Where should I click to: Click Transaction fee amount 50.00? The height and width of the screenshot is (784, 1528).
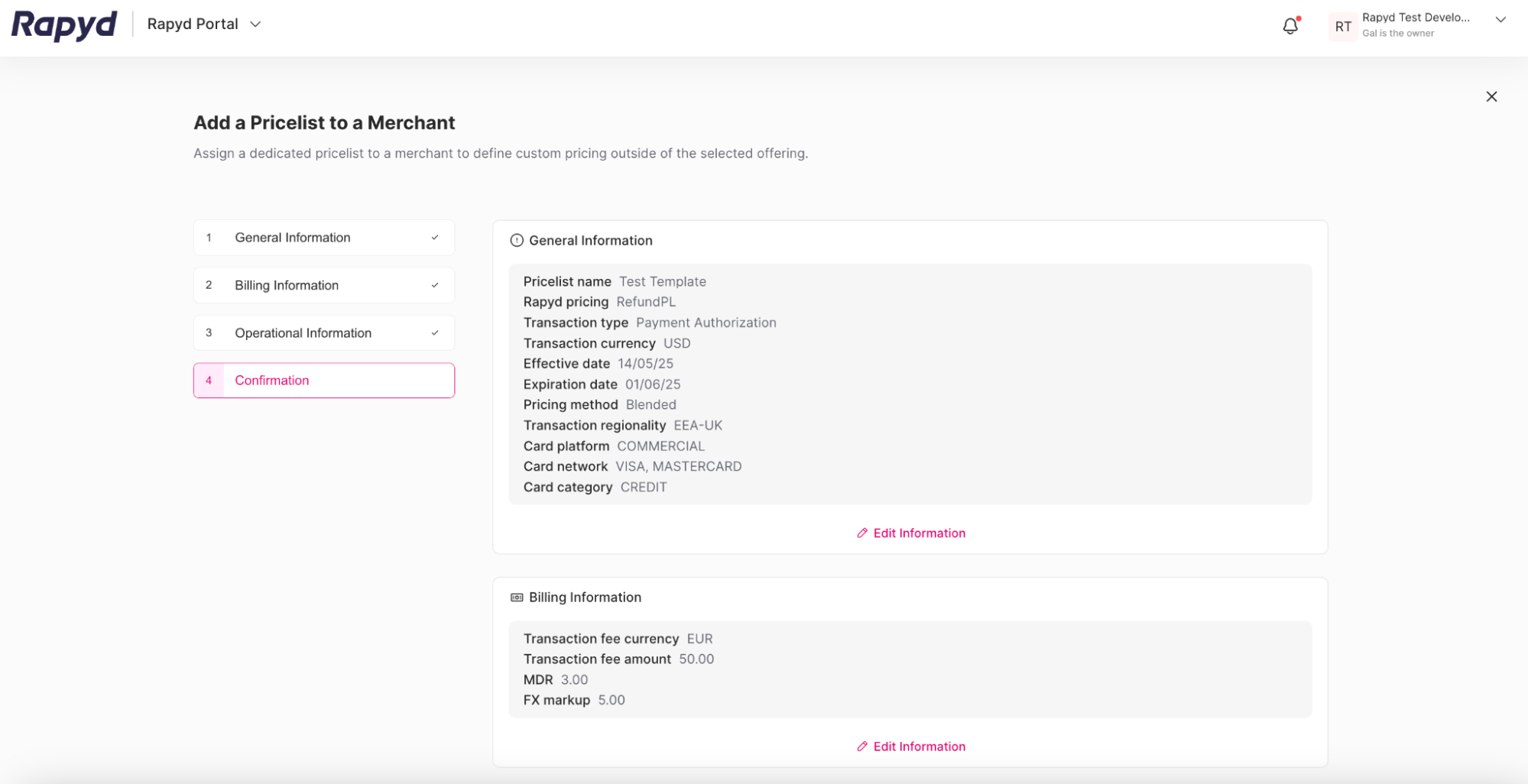coord(696,659)
